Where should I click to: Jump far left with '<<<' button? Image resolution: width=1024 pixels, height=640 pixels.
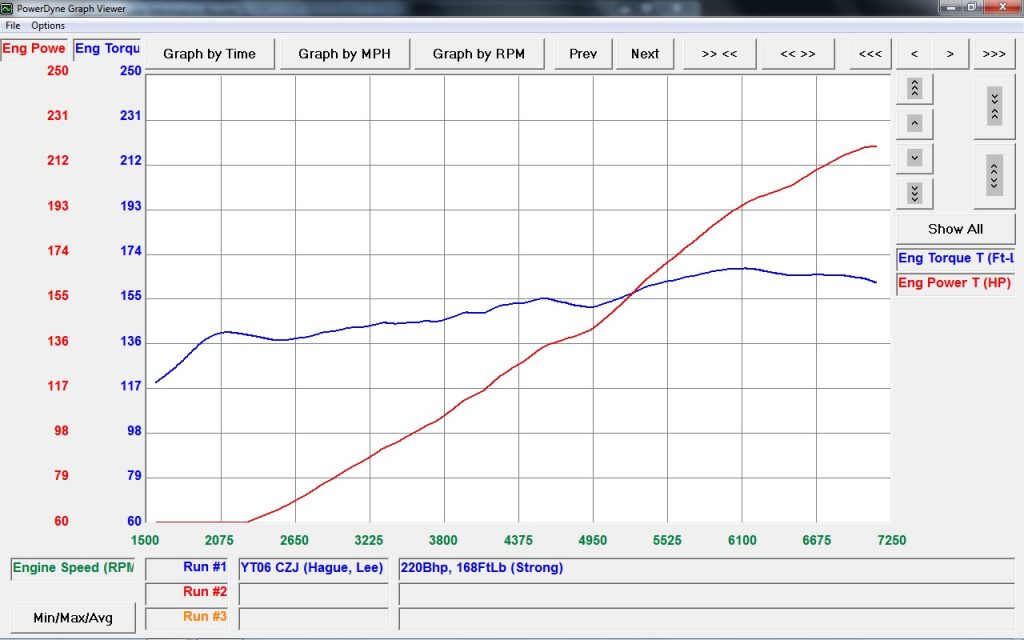(x=870, y=54)
